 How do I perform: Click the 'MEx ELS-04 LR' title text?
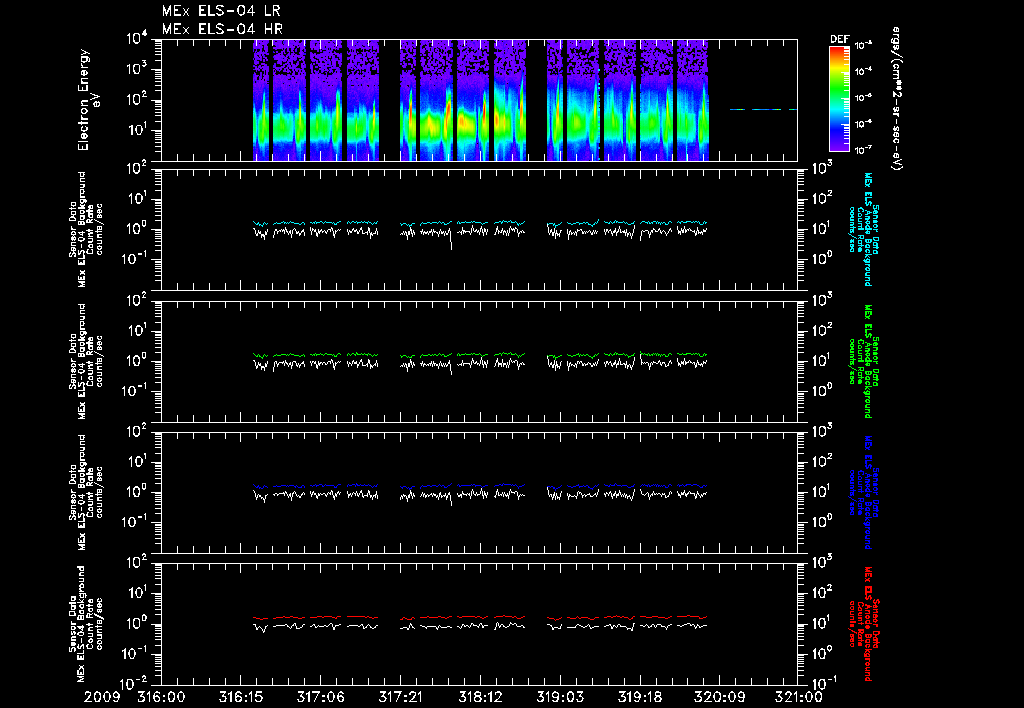(221, 11)
